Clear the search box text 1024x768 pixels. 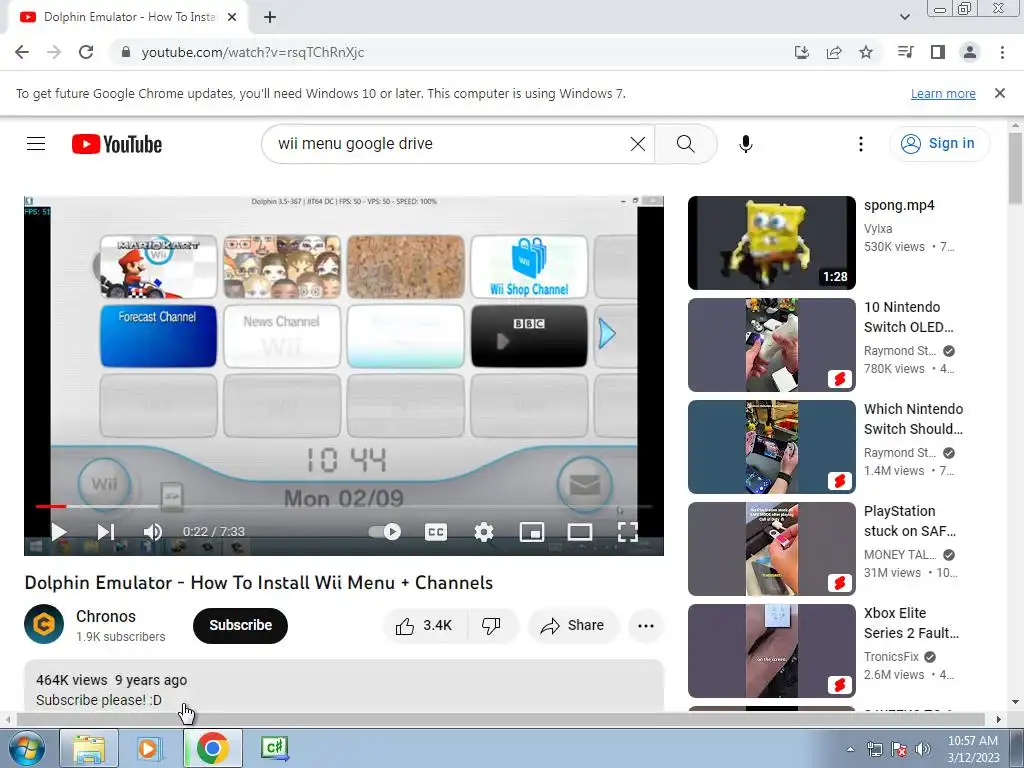coord(637,144)
